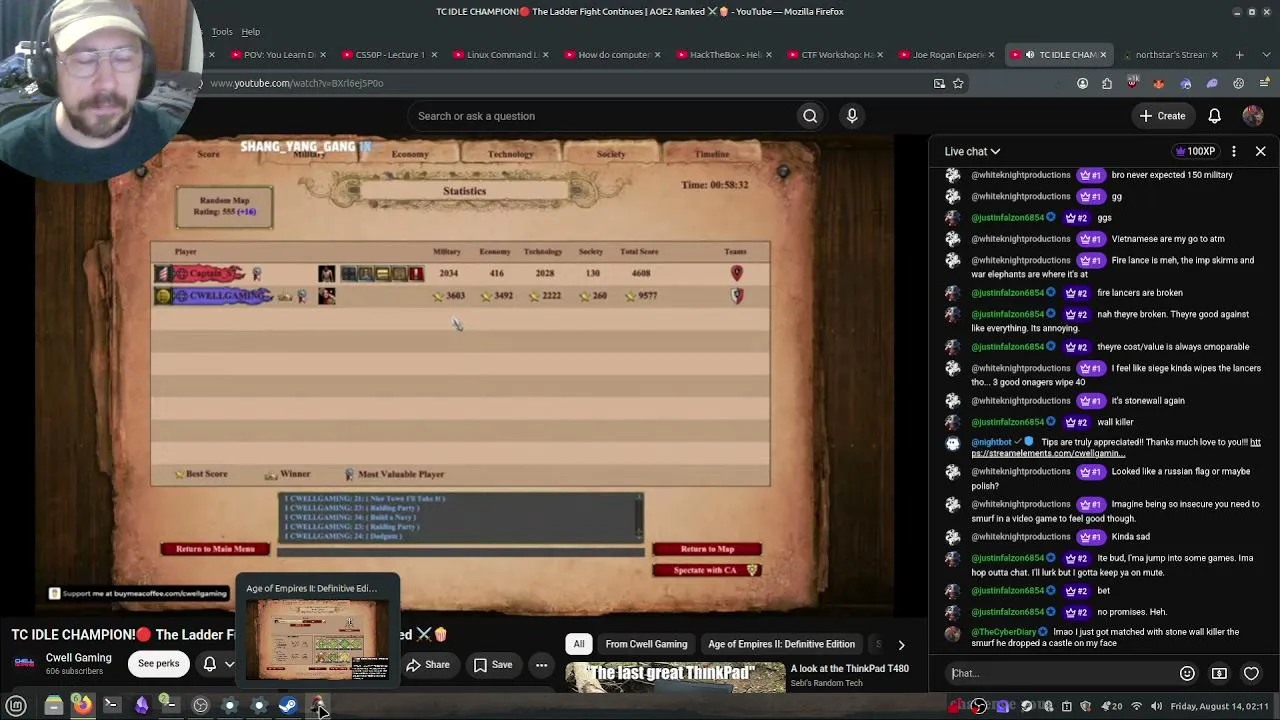This screenshot has width=1280, height=720.
Task: Open the ThinkPad T480 recommended video thumbnail
Action: [675, 677]
